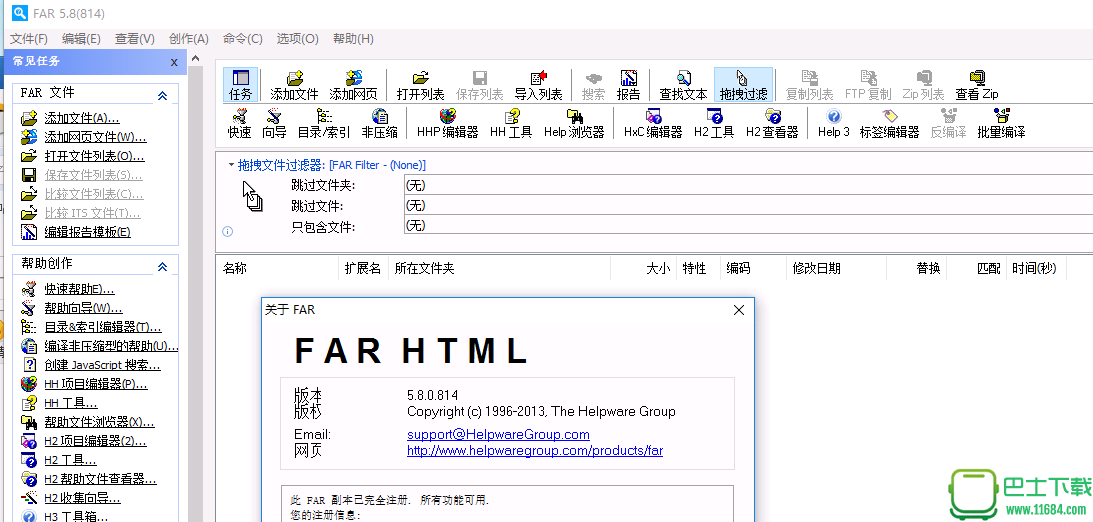
Task: Click the 任务 toolbar button
Action: [240, 85]
